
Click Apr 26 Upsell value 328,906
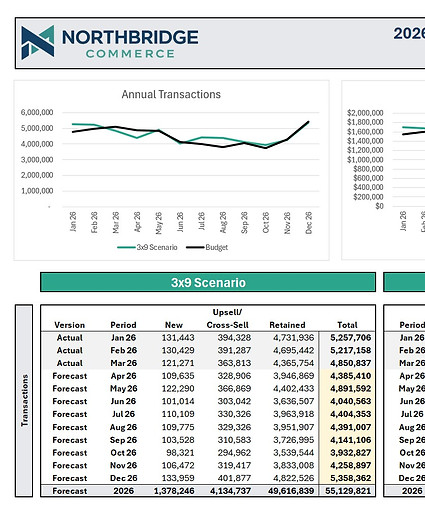234,376
